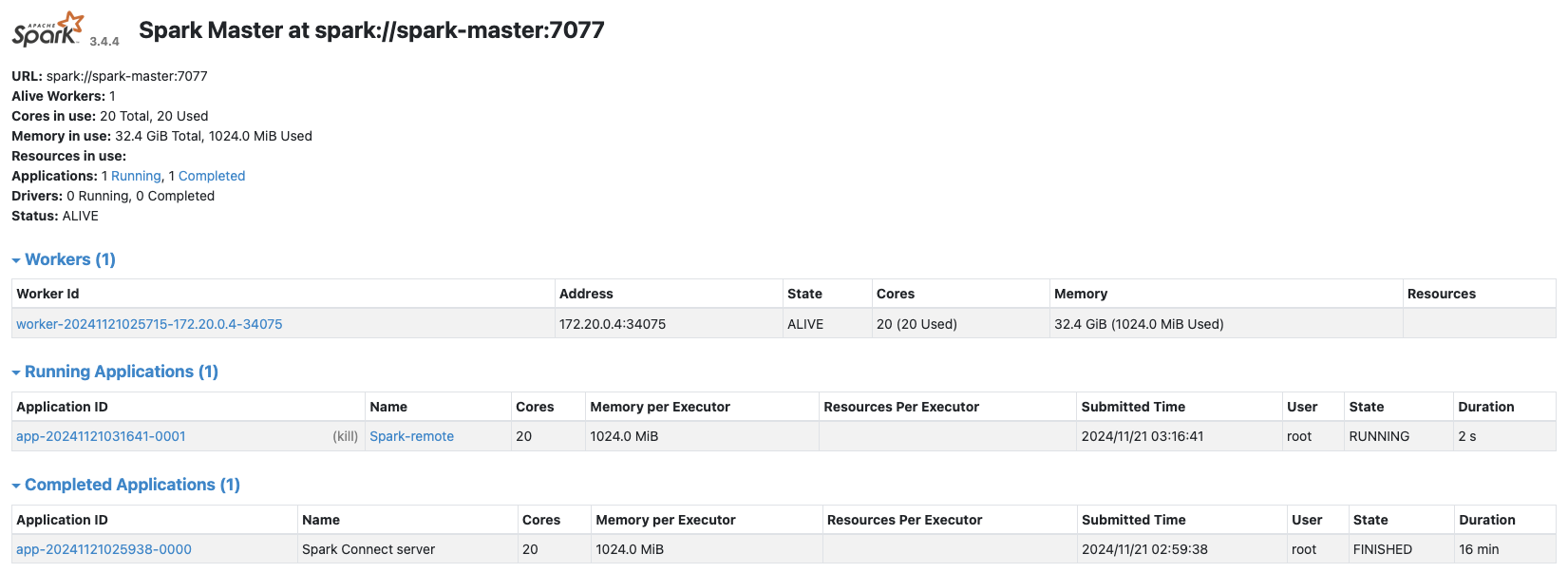Click the Workers table Memory header
1568x573 pixels.
[1081, 294]
